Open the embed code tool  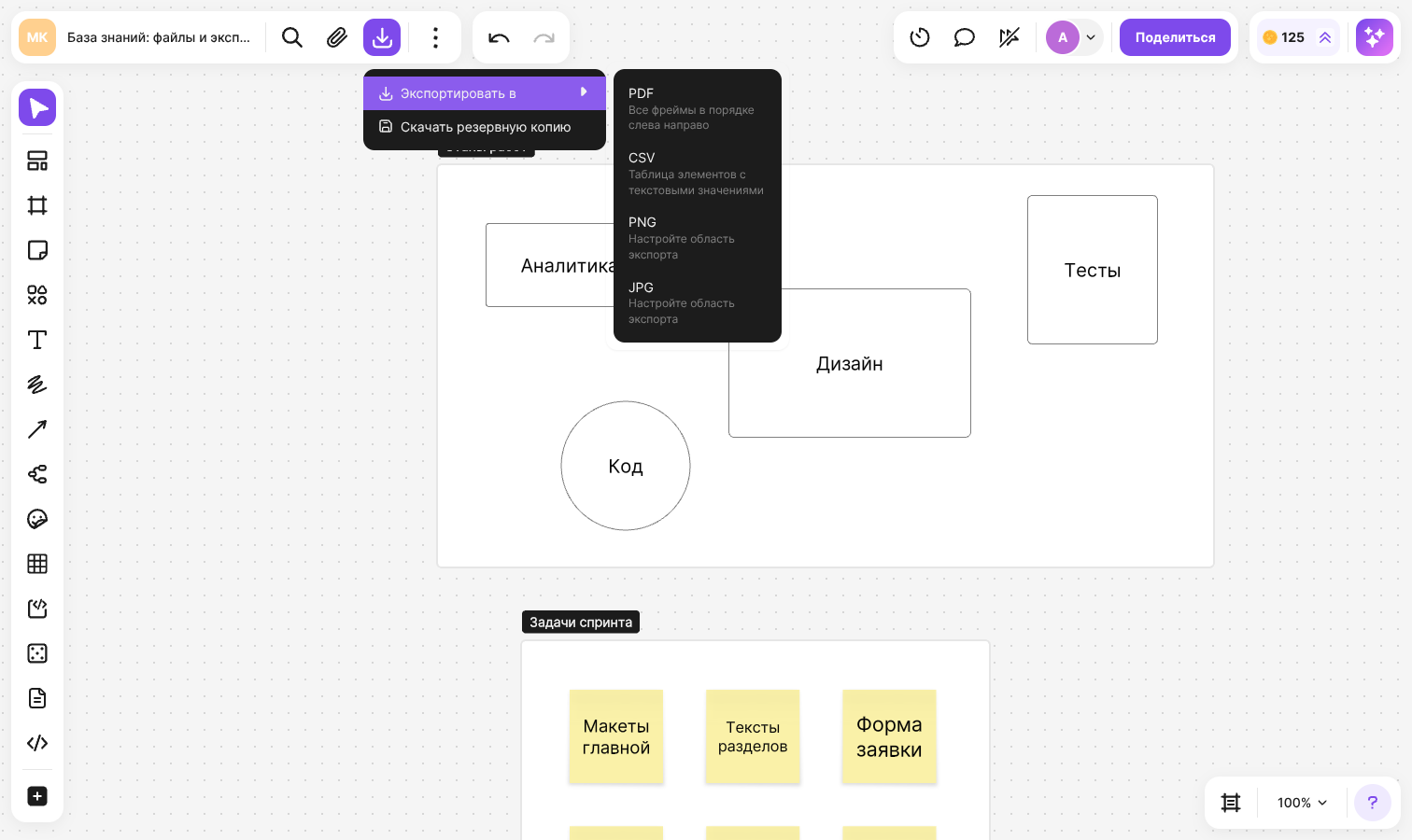coord(37,743)
